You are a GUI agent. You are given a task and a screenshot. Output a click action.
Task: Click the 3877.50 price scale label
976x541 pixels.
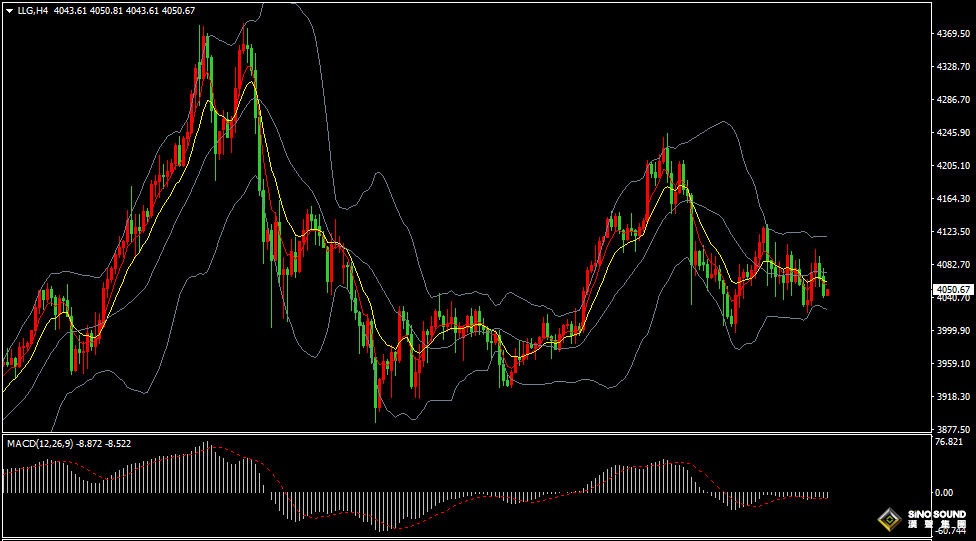pyautogui.click(x=952, y=429)
